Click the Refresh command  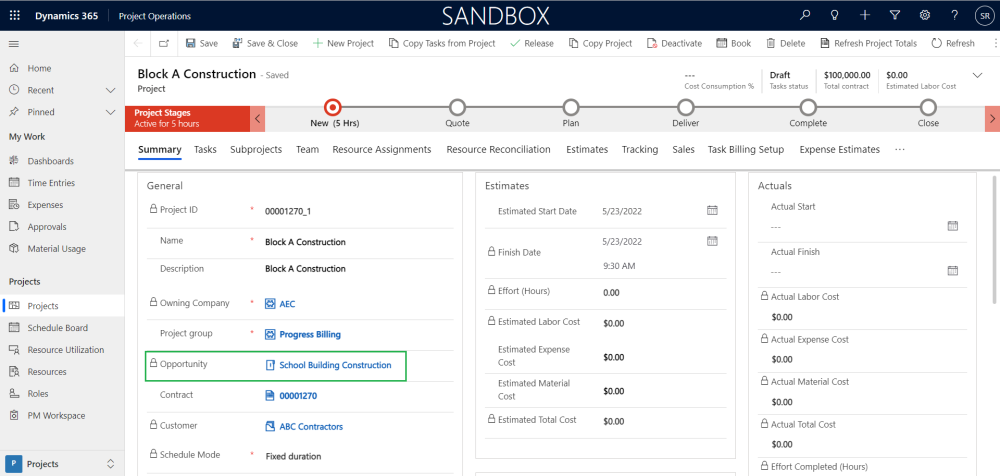953,43
